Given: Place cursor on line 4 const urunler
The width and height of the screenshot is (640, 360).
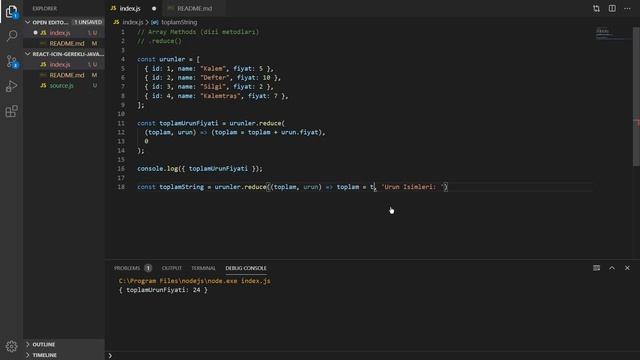Looking at the screenshot, I should pos(168,59).
